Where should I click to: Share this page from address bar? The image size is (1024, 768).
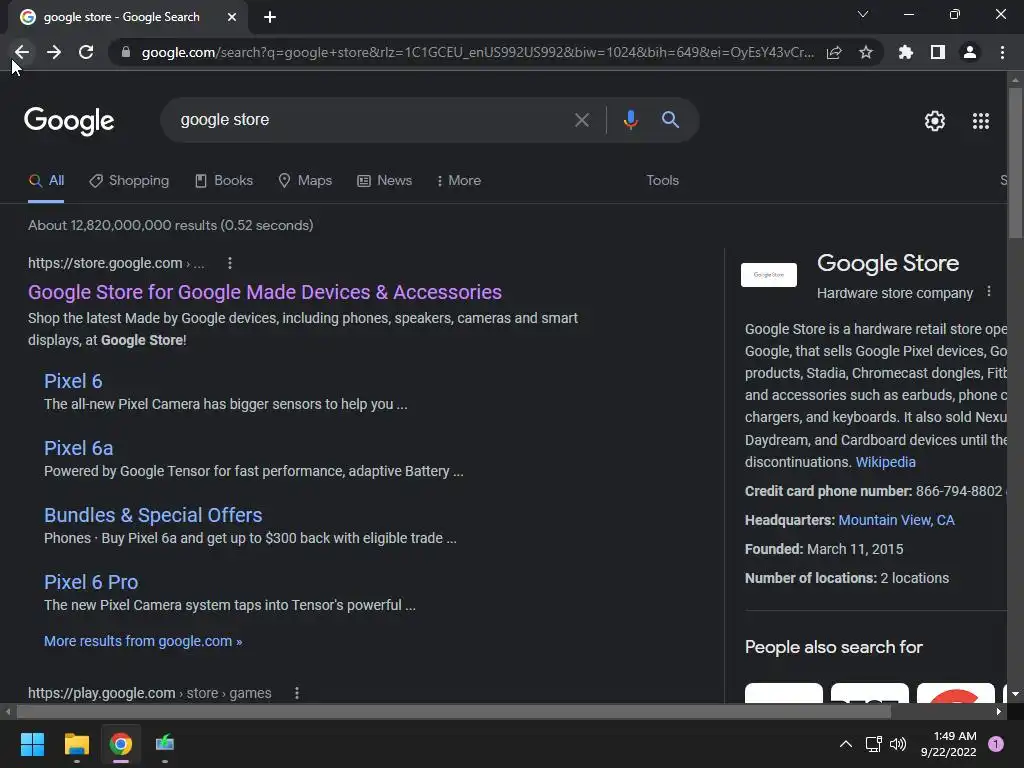(834, 52)
